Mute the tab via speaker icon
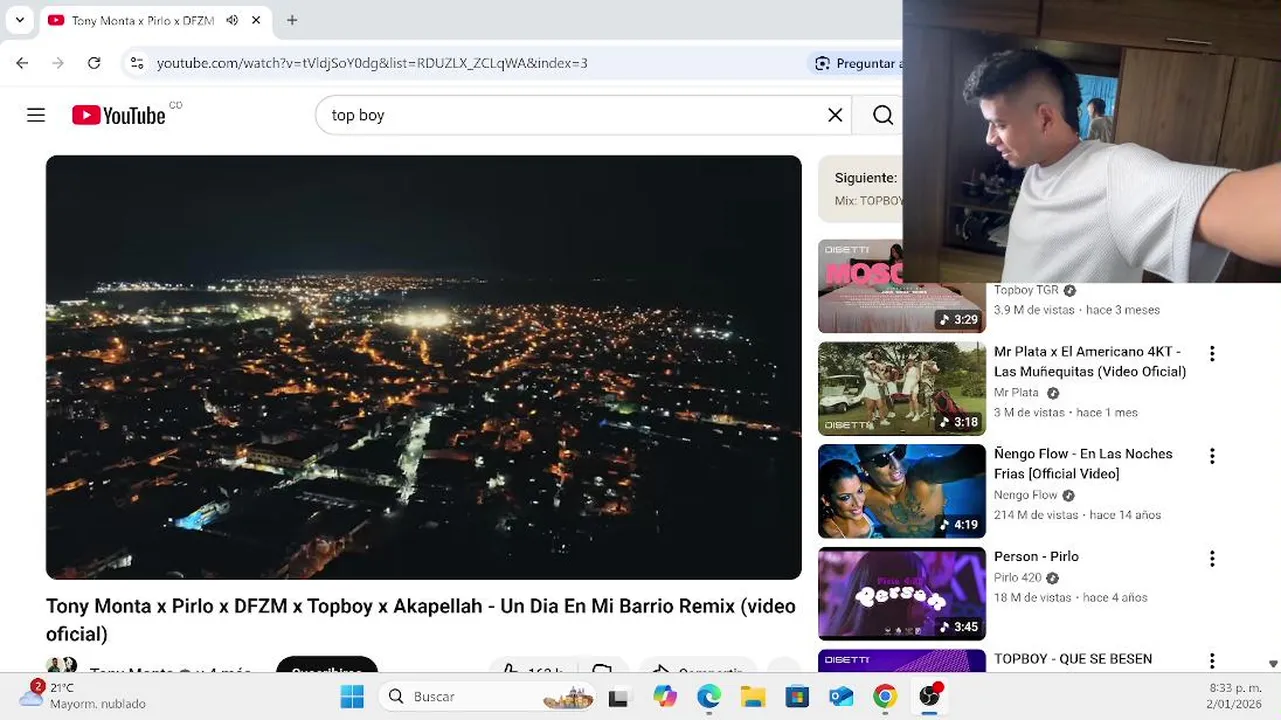Viewport: 1281px width, 720px height. click(232, 20)
